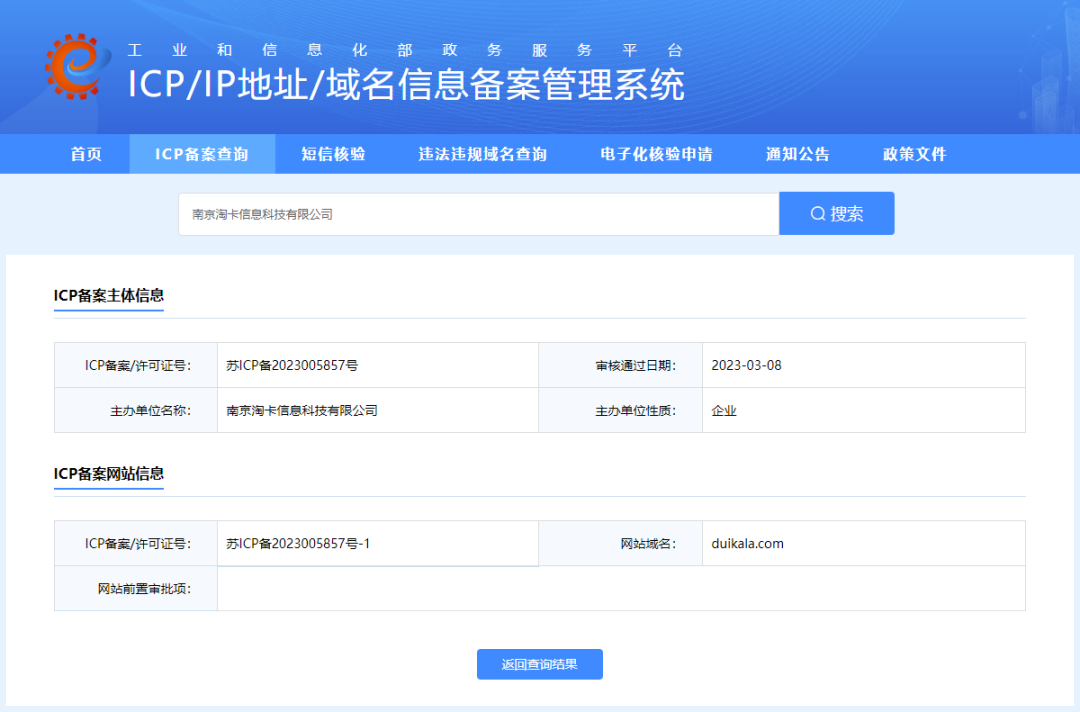Open the 首页 tab
Image resolution: width=1080 pixels, height=712 pixels.
pos(86,154)
